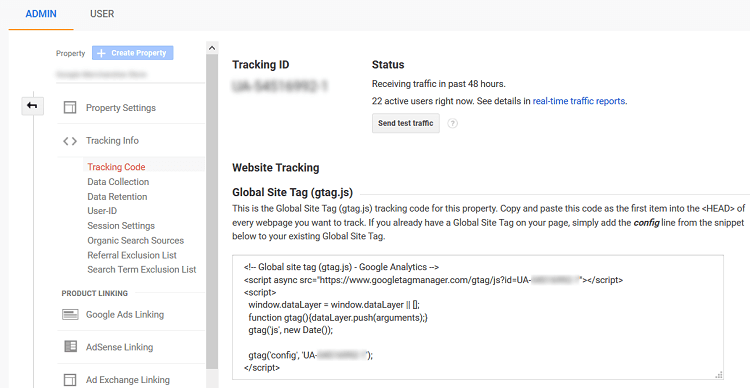750x388 pixels.
Task: Click the 'Receiving traffic in past 48 hours' text
Action: tap(439, 84)
